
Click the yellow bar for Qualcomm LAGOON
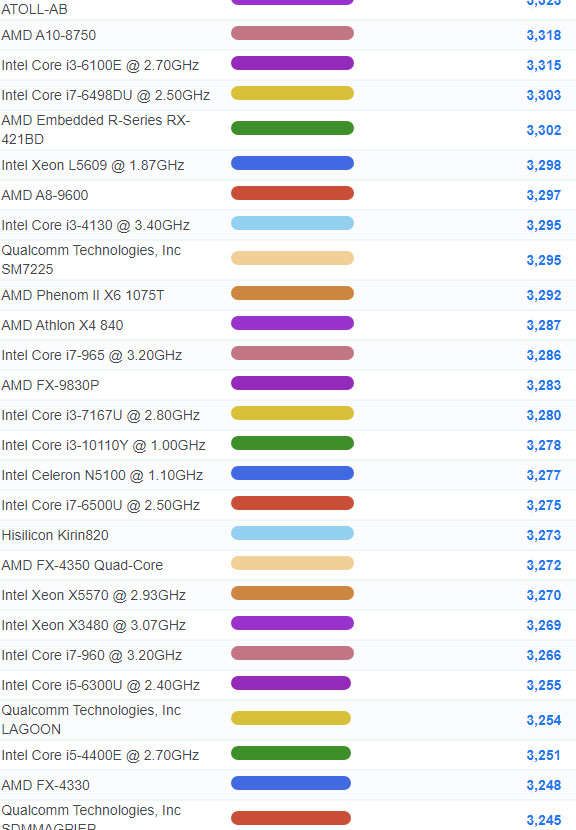291,718
